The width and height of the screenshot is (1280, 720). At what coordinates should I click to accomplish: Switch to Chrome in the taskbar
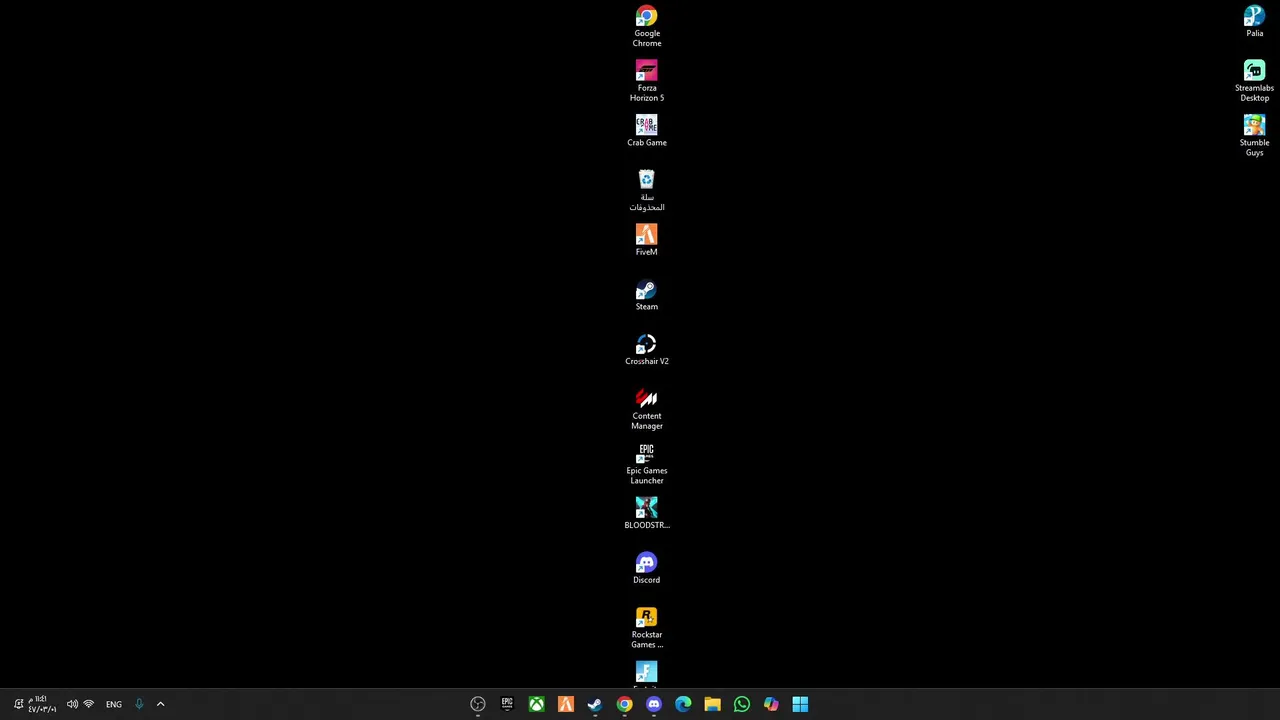coord(624,704)
